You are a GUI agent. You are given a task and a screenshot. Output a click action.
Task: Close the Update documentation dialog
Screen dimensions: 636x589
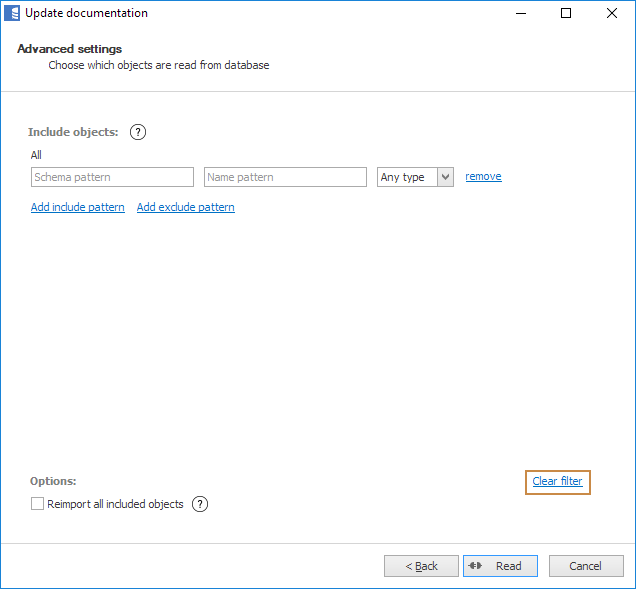point(612,13)
